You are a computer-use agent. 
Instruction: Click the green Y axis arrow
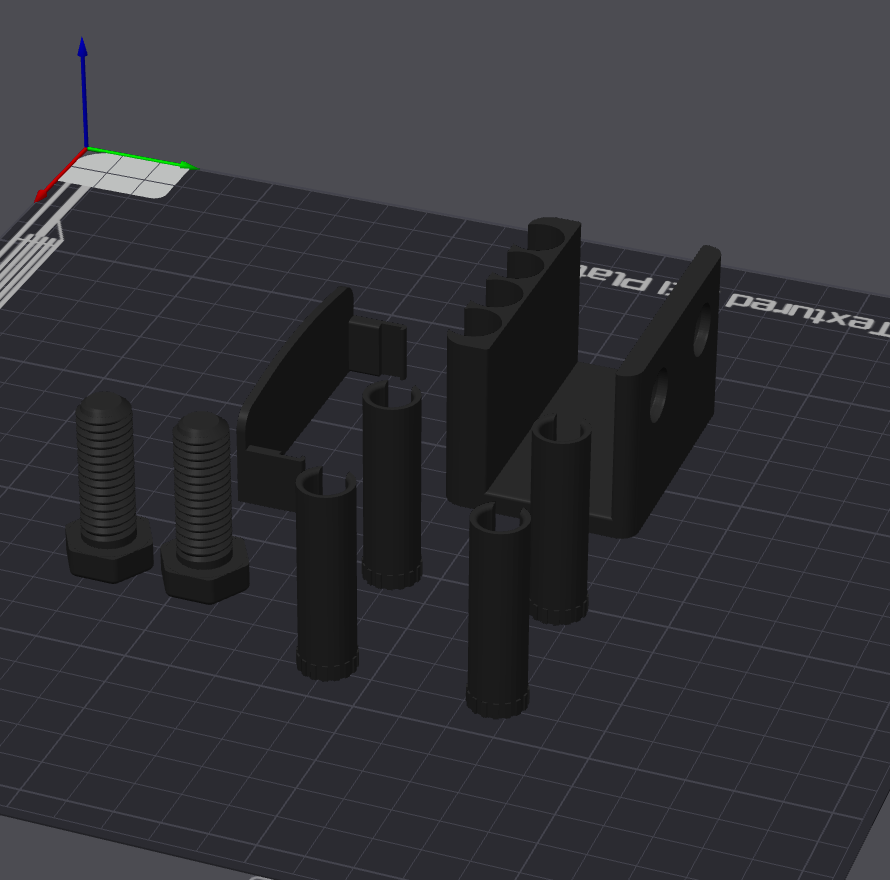coord(142,158)
